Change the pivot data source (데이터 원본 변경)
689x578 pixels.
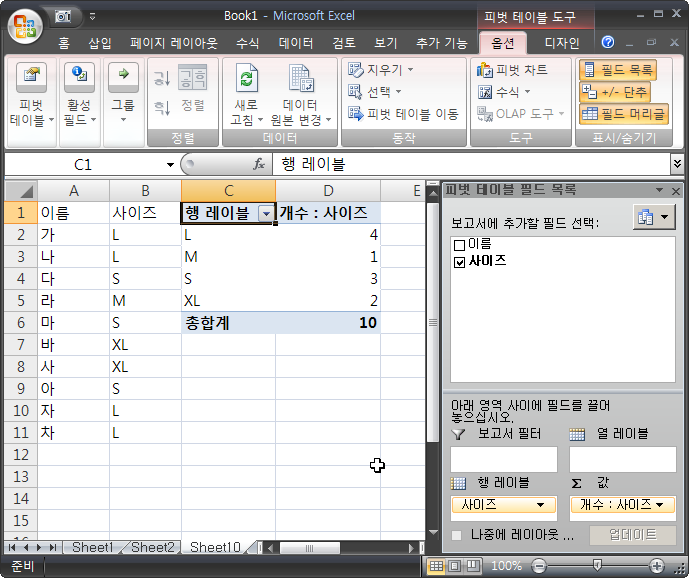(x=301, y=95)
